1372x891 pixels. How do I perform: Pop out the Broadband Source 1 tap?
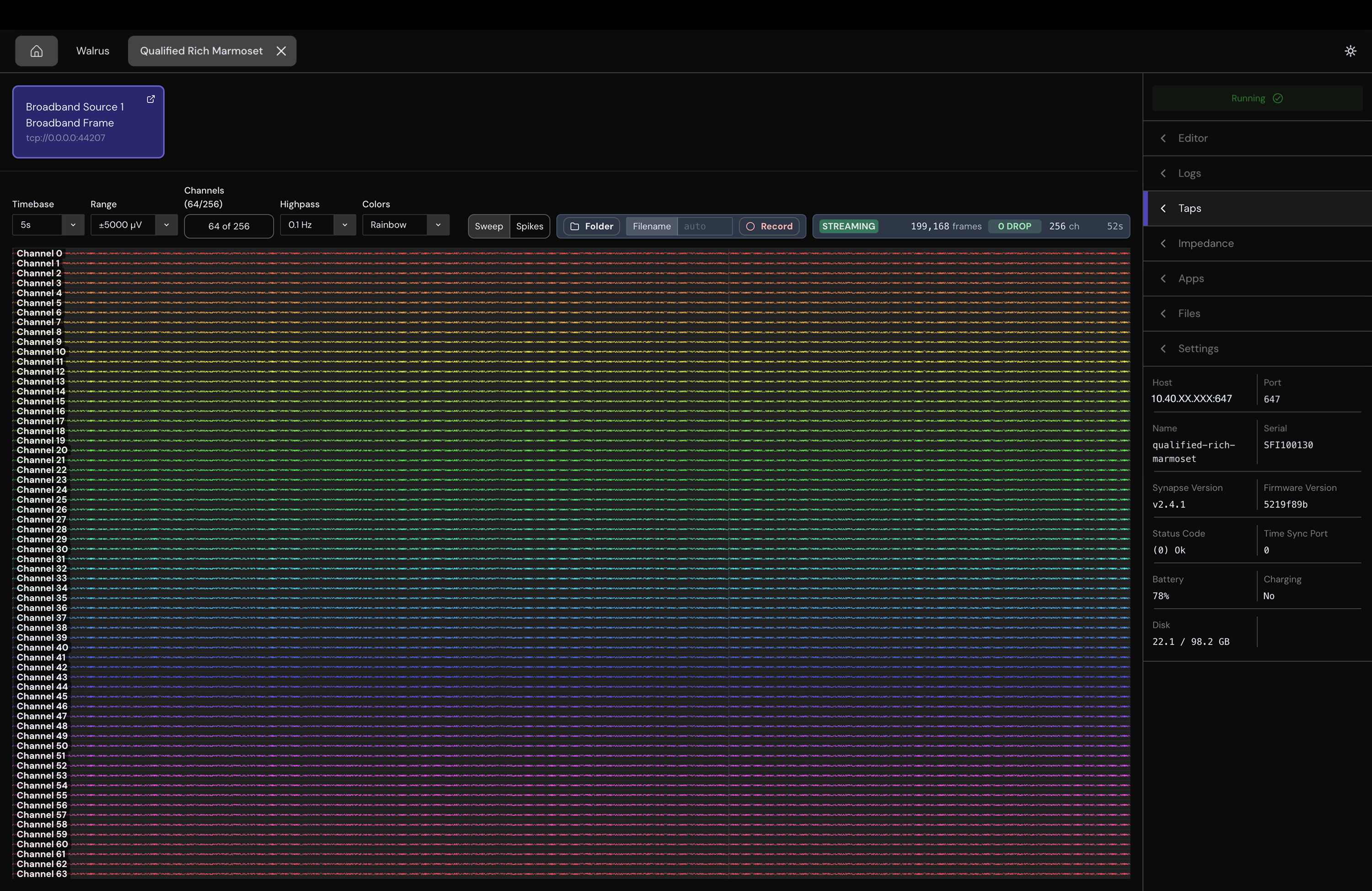pos(150,99)
